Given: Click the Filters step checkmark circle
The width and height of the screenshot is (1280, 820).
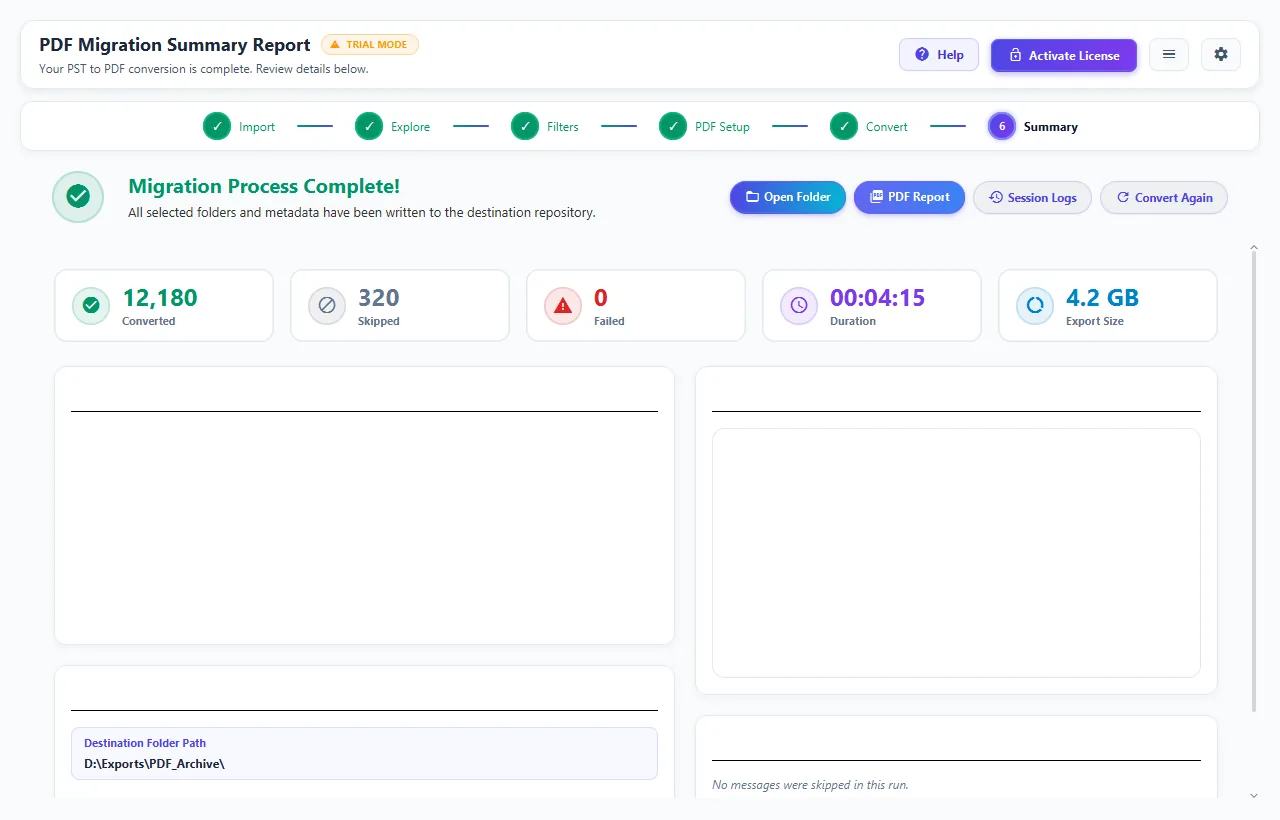Looking at the screenshot, I should pyautogui.click(x=525, y=127).
